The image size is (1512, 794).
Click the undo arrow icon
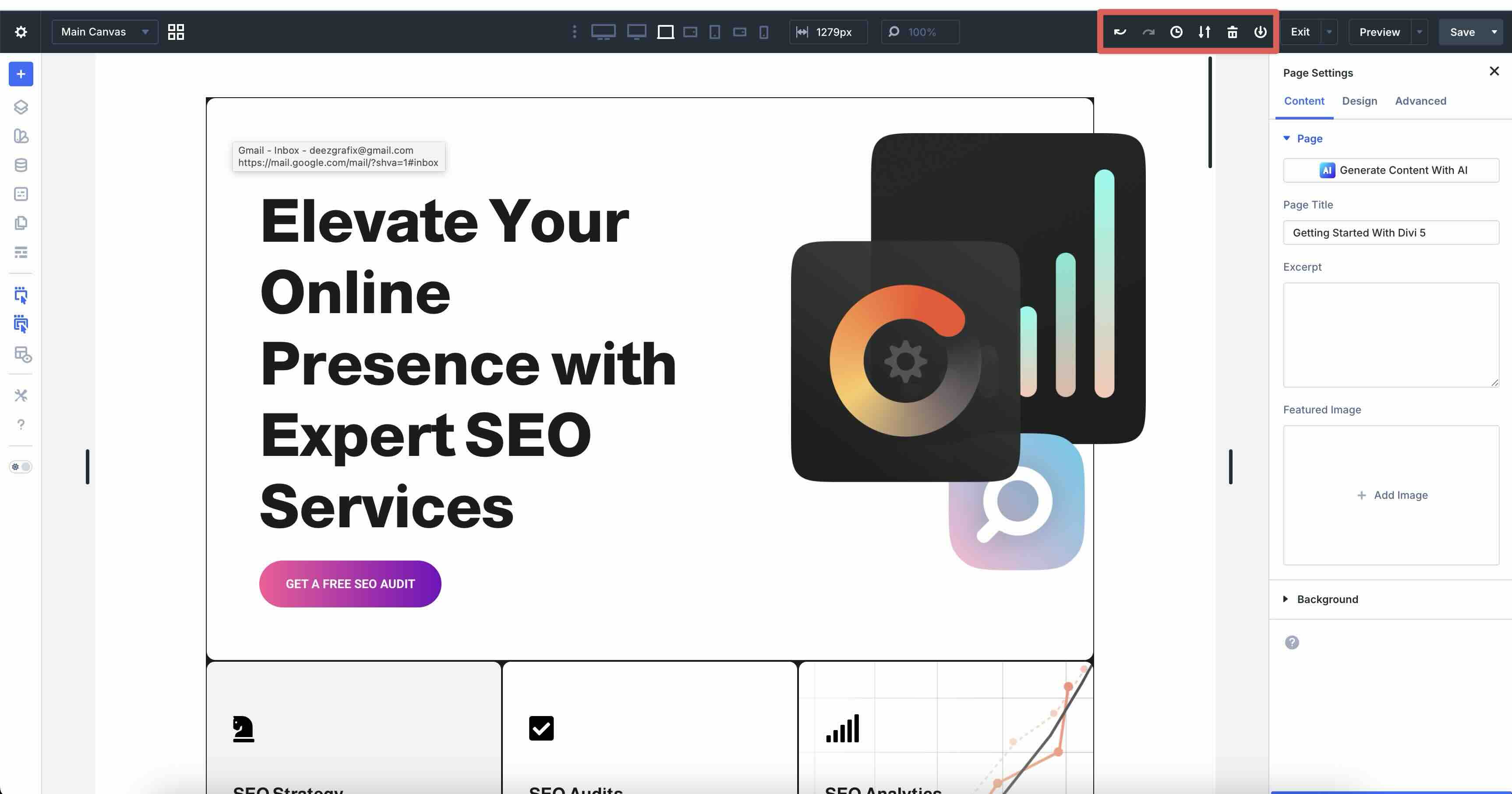(1120, 32)
